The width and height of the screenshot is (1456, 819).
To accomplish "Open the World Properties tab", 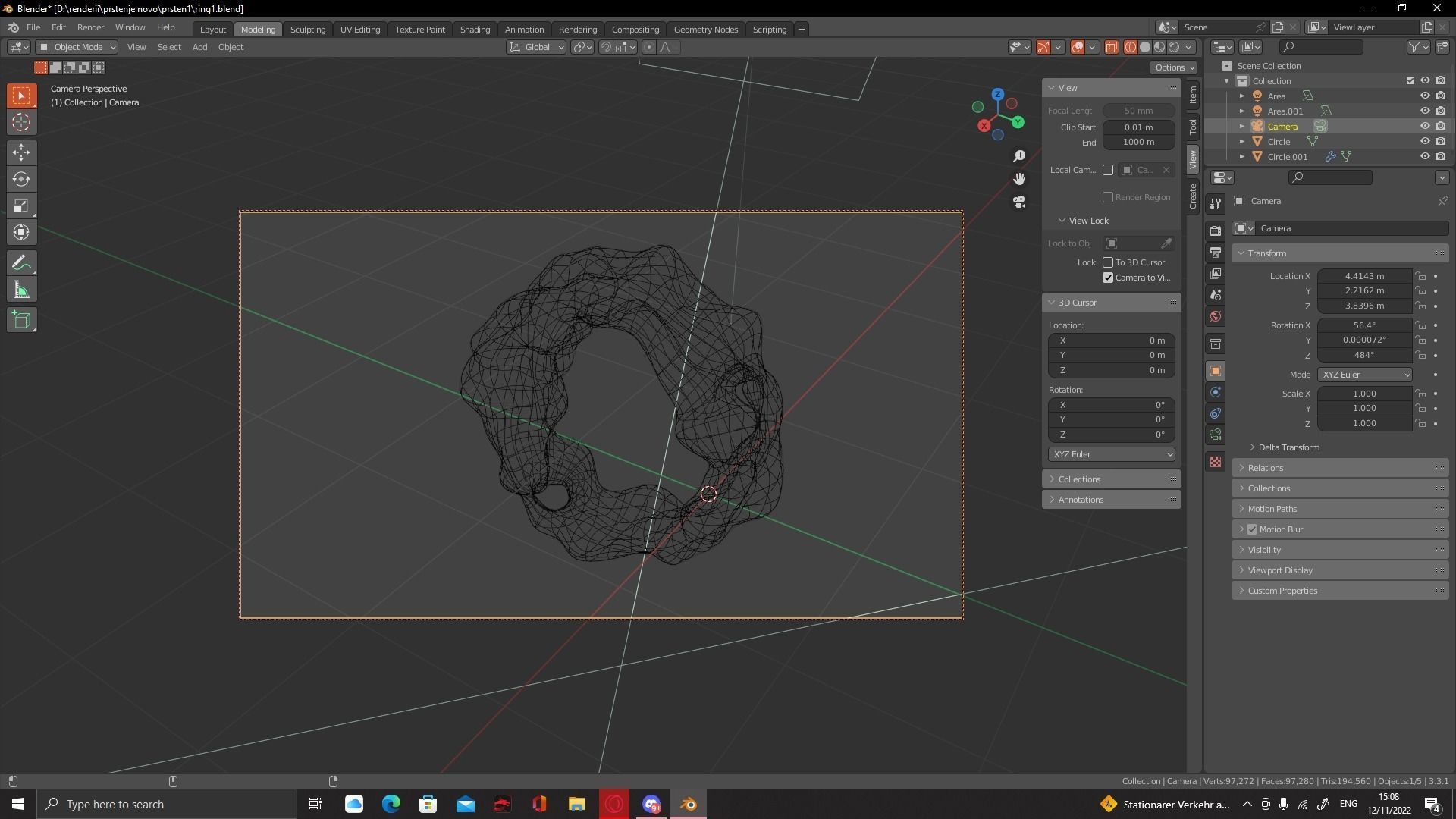I will (1215, 316).
